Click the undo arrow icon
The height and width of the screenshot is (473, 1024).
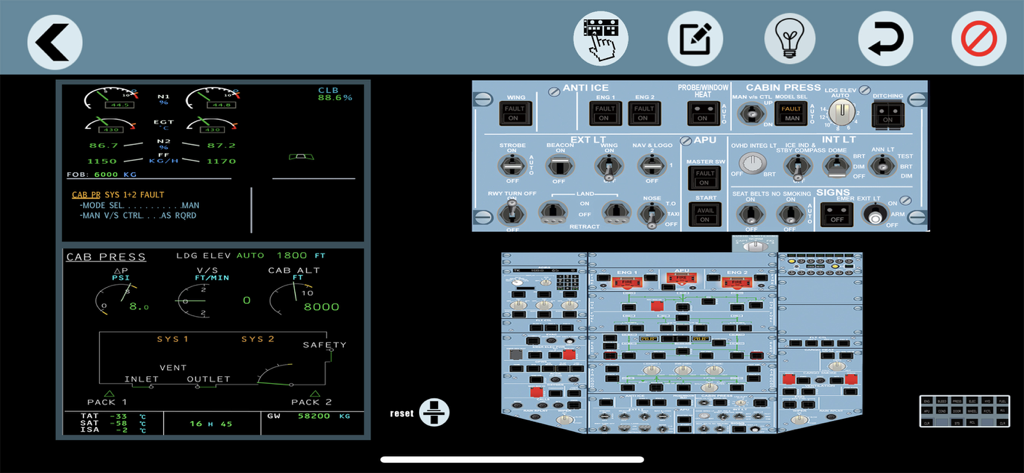pos(885,40)
